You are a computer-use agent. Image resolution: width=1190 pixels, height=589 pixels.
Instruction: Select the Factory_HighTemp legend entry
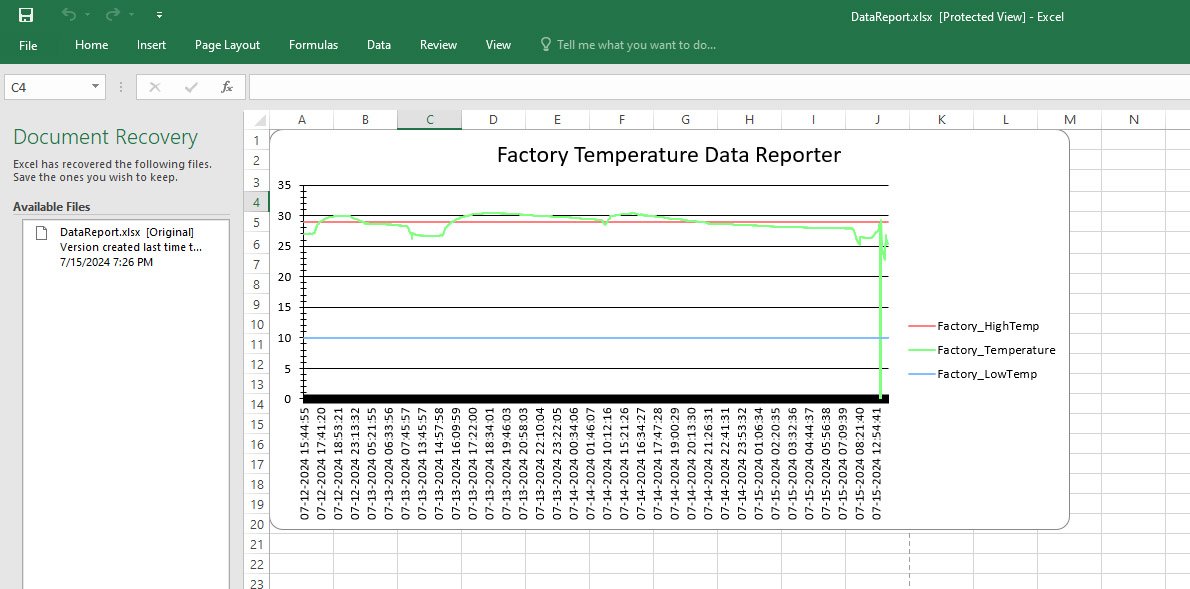(x=987, y=326)
